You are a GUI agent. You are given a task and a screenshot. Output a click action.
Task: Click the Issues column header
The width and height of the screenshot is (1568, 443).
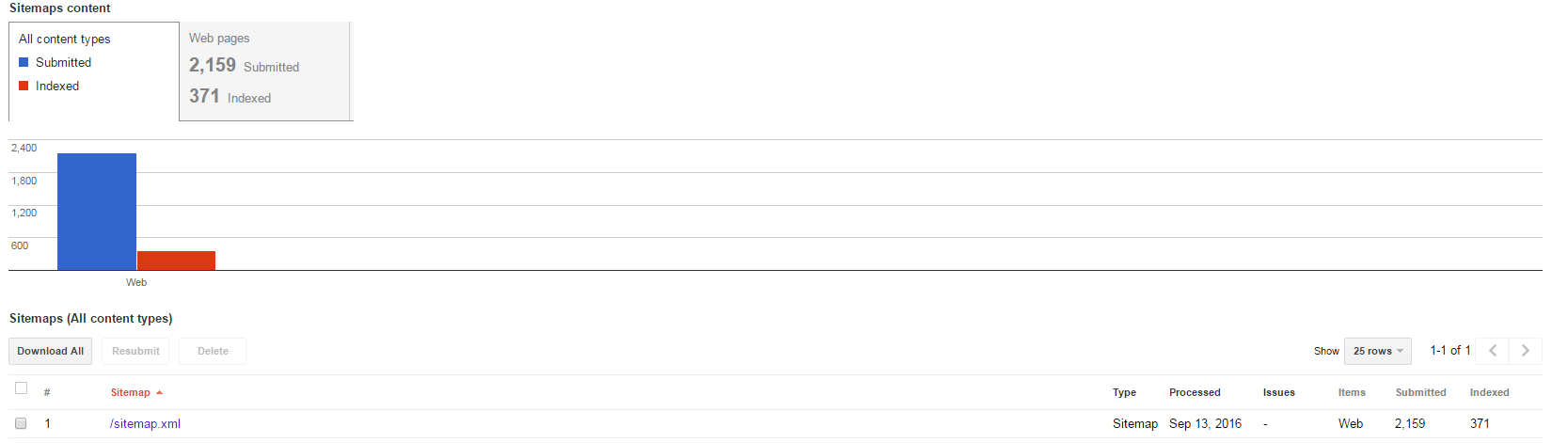[1278, 393]
